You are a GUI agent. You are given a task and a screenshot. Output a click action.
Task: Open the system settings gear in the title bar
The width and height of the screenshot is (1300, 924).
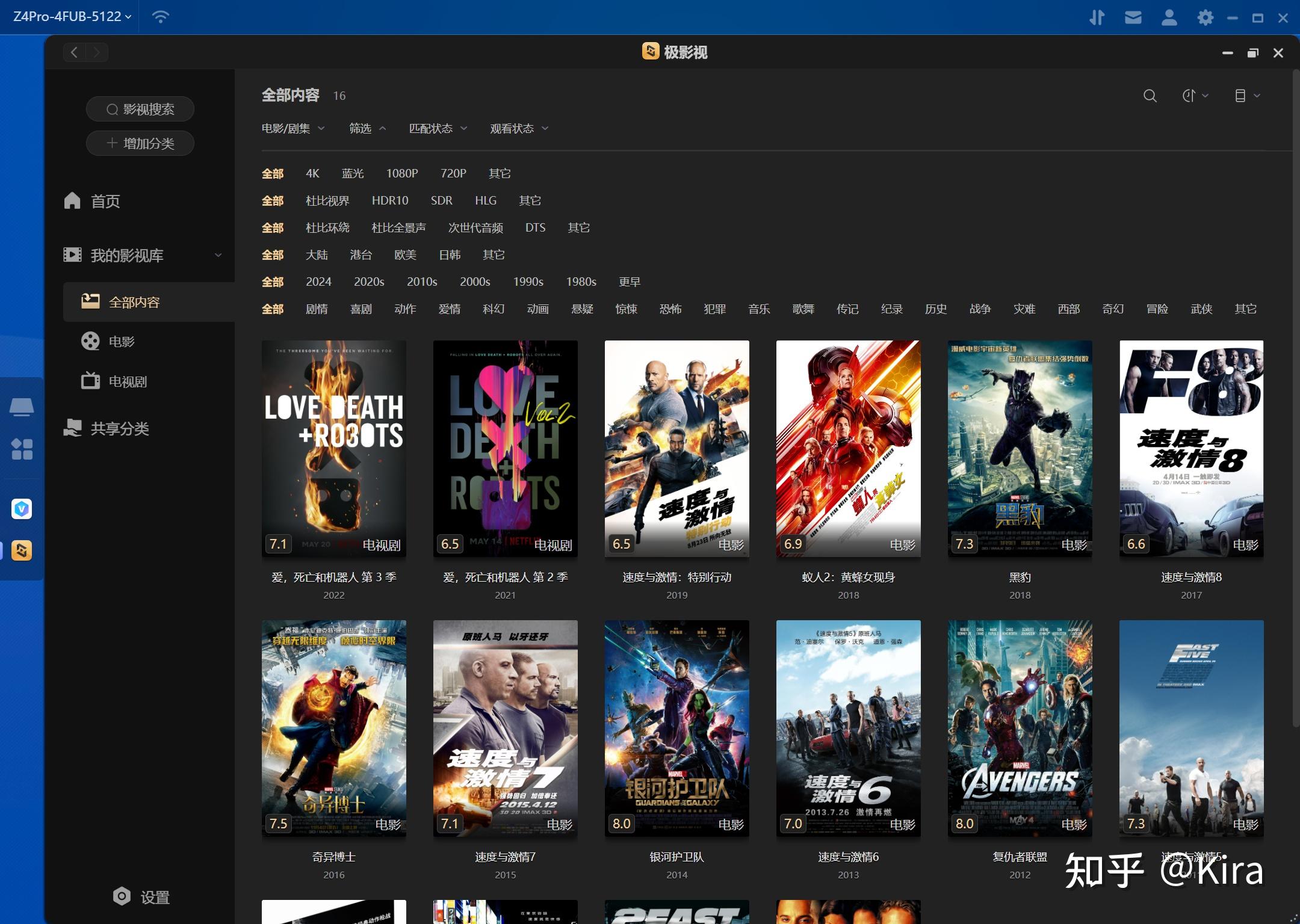1205,17
